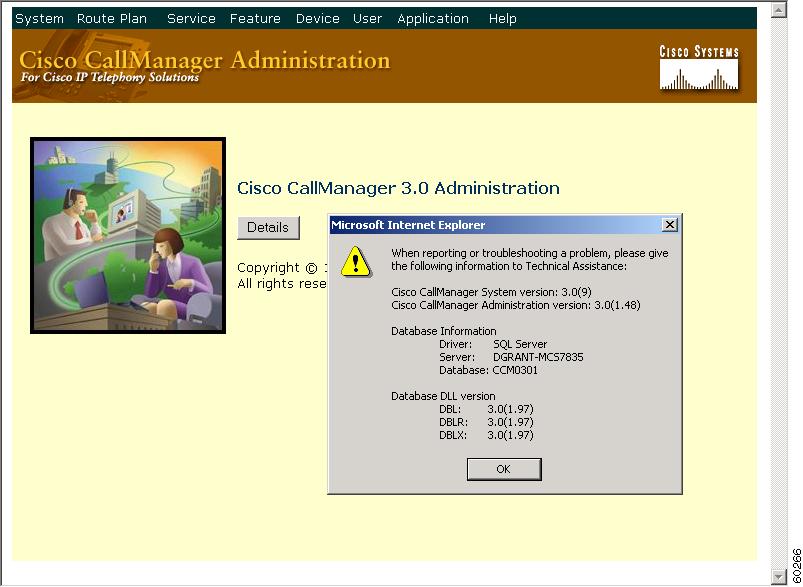803x587 pixels.
Task: Click 'For Cisco IP Telephony Solutions' subtitle
Action: click(110, 77)
